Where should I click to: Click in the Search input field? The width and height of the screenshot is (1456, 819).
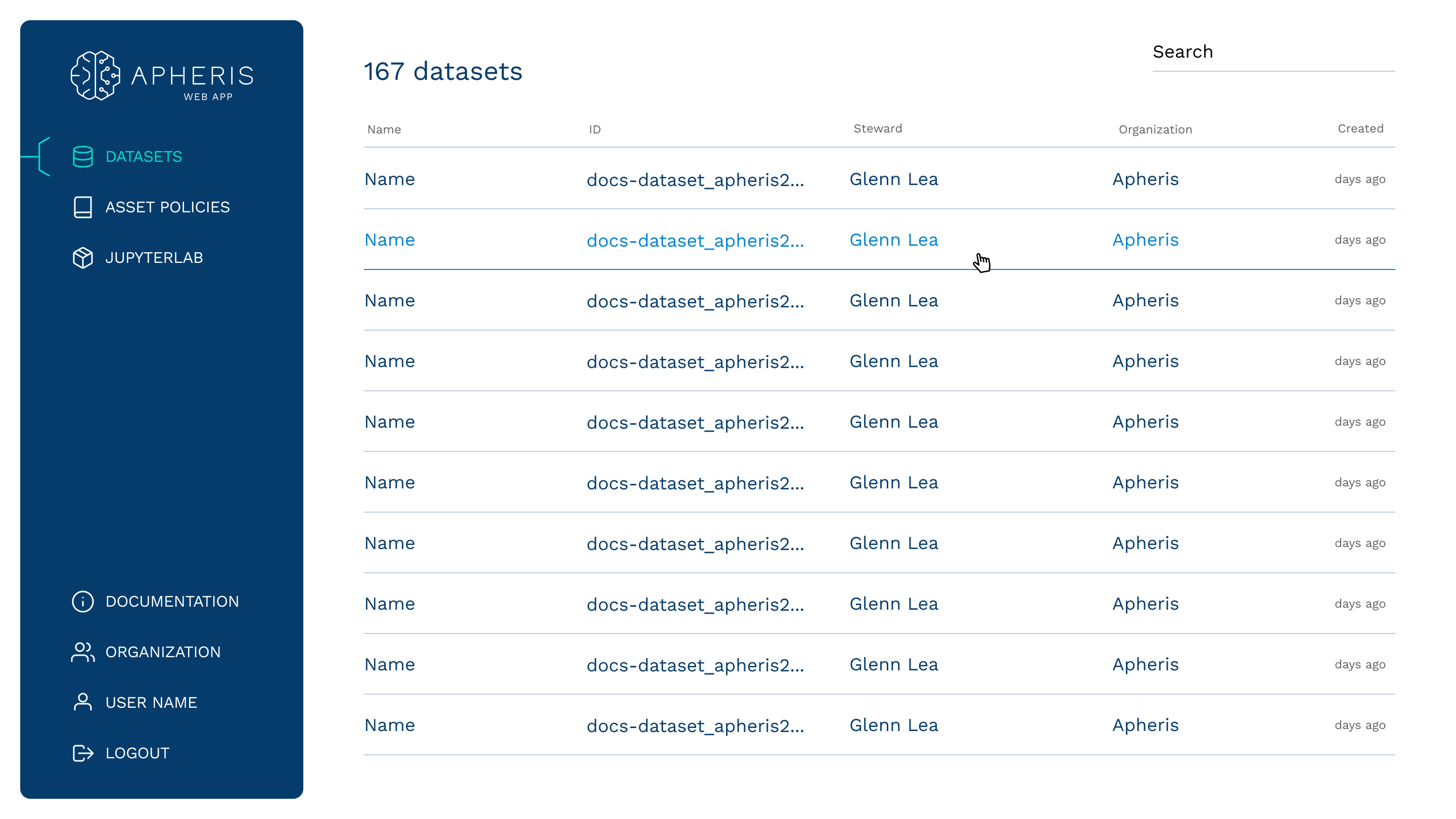click(1273, 52)
